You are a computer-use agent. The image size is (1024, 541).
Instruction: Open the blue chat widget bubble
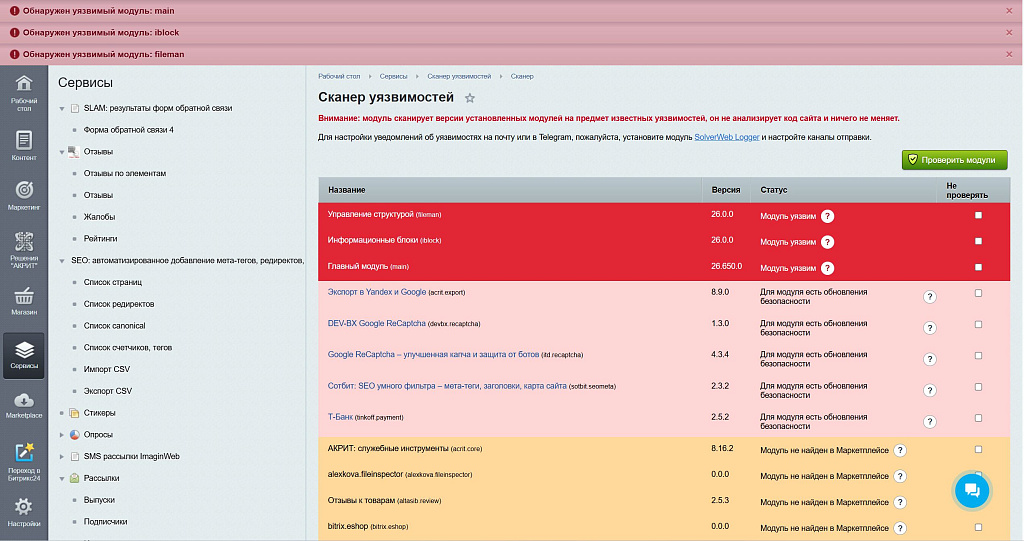(972, 490)
